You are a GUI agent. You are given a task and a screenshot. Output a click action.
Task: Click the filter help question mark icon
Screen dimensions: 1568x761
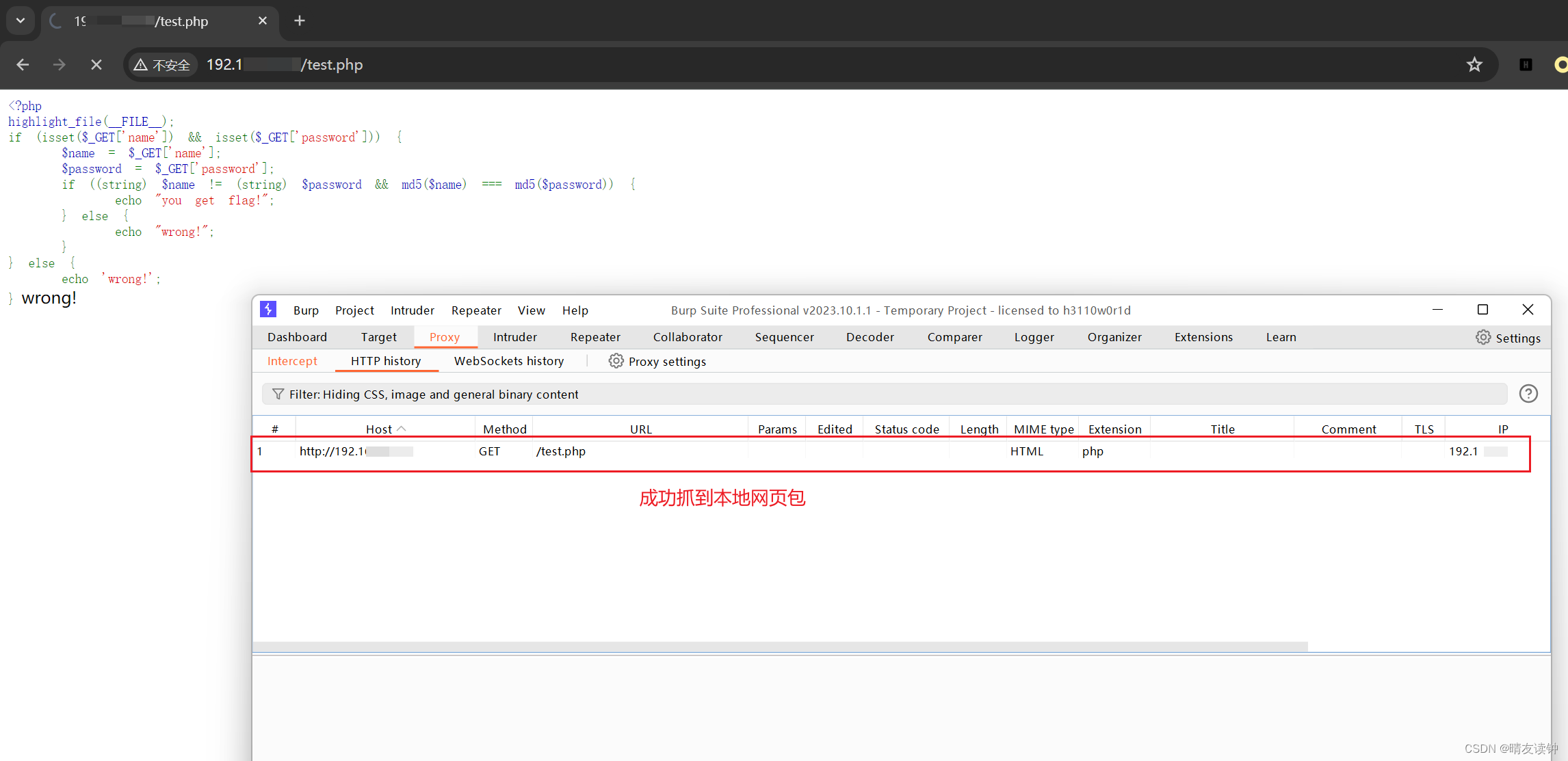(1528, 394)
